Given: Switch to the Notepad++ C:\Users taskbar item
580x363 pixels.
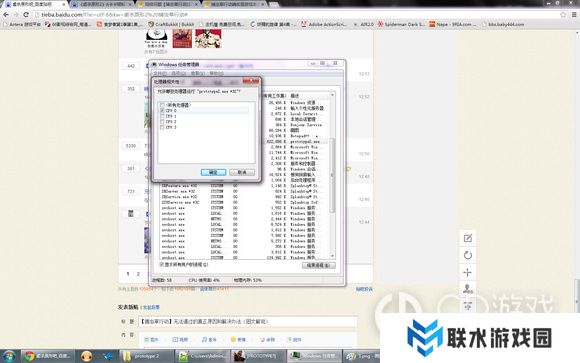Looking at the screenshot, I should click(x=203, y=356).
